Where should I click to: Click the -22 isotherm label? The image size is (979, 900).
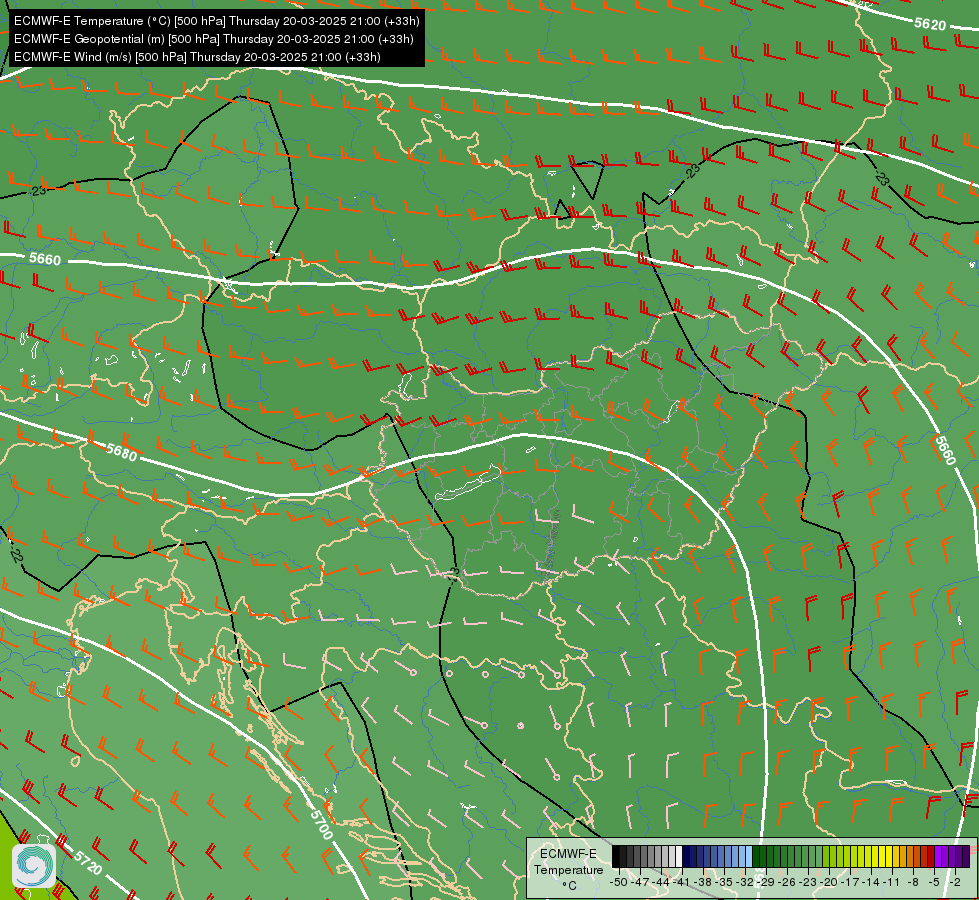(16, 555)
